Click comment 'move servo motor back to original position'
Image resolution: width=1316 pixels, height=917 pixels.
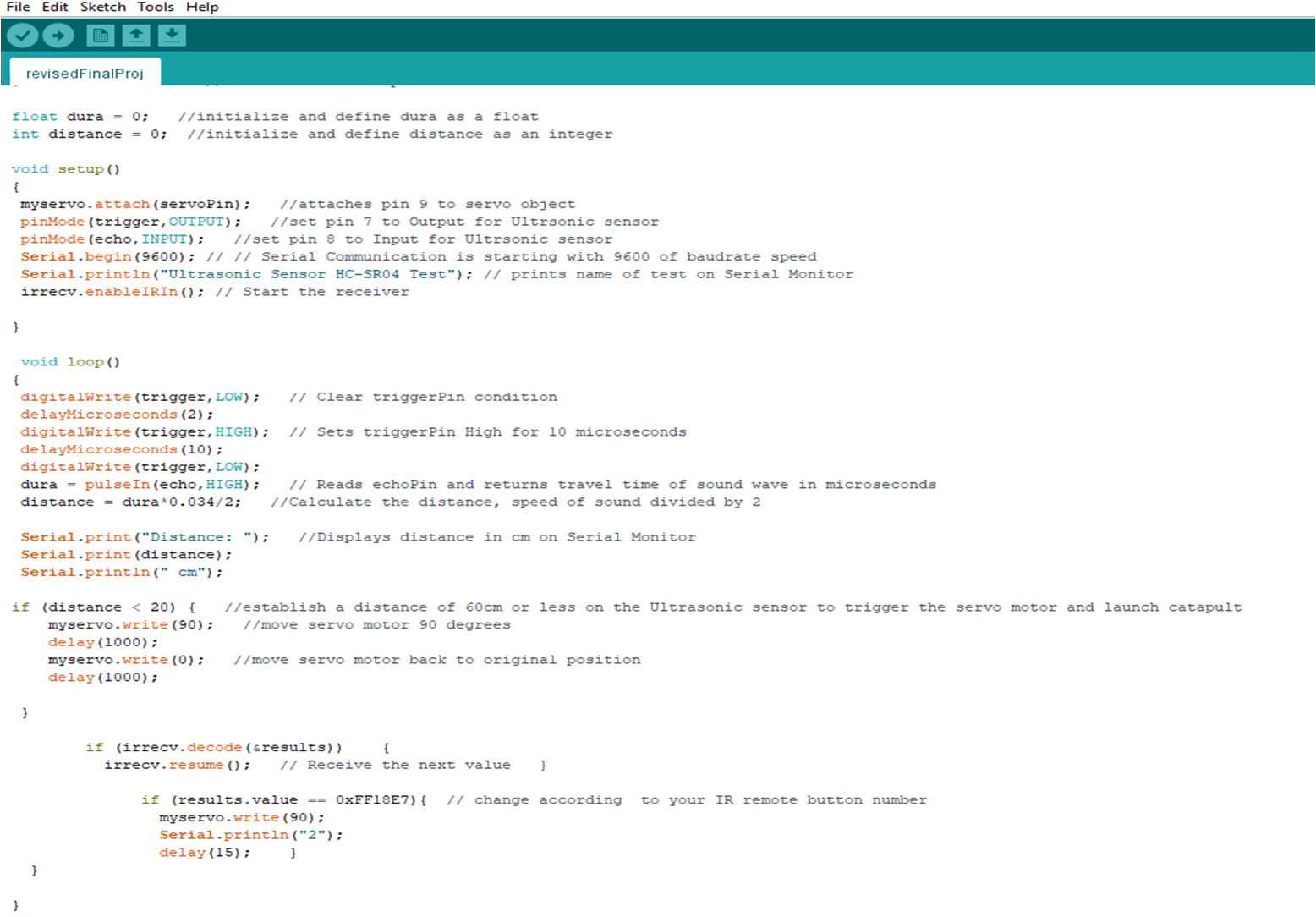click(x=437, y=660)
